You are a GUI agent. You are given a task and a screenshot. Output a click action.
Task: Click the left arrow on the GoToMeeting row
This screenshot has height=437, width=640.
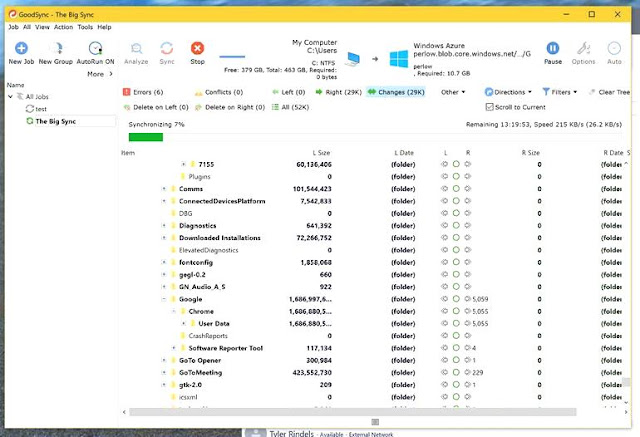click(444, 372)
